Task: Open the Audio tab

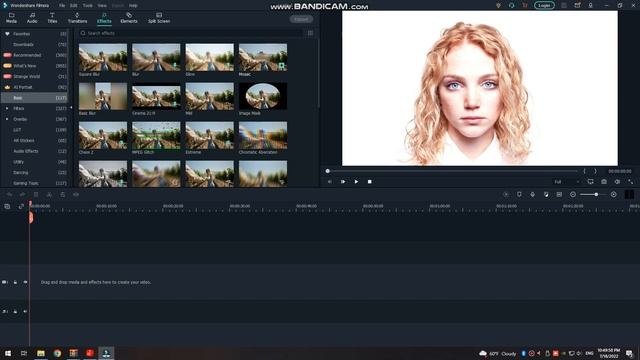Action: point(32,18)
